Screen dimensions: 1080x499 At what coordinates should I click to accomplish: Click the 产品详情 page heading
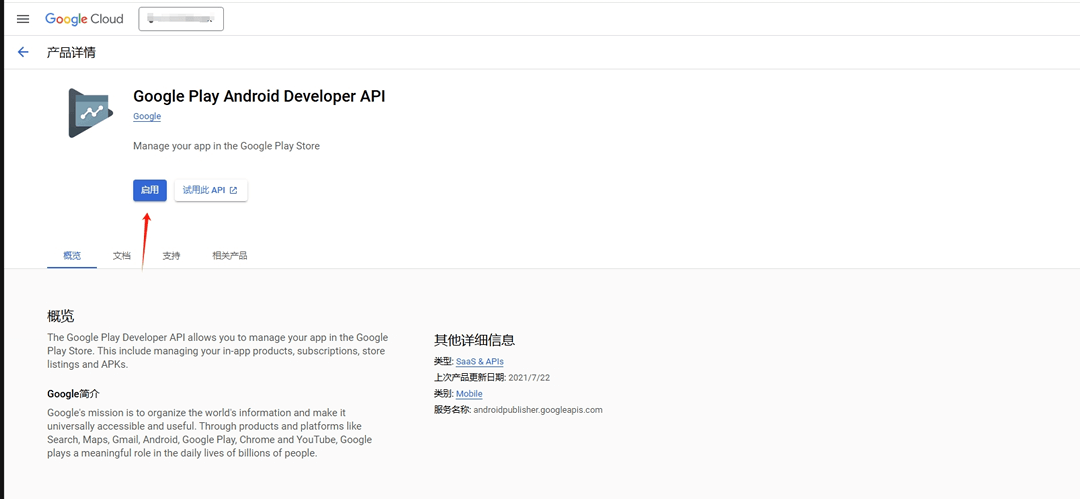[71, 52]
